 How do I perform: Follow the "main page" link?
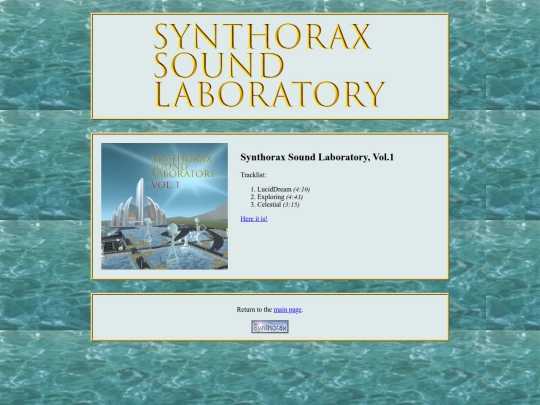click(x=288, y=310)
